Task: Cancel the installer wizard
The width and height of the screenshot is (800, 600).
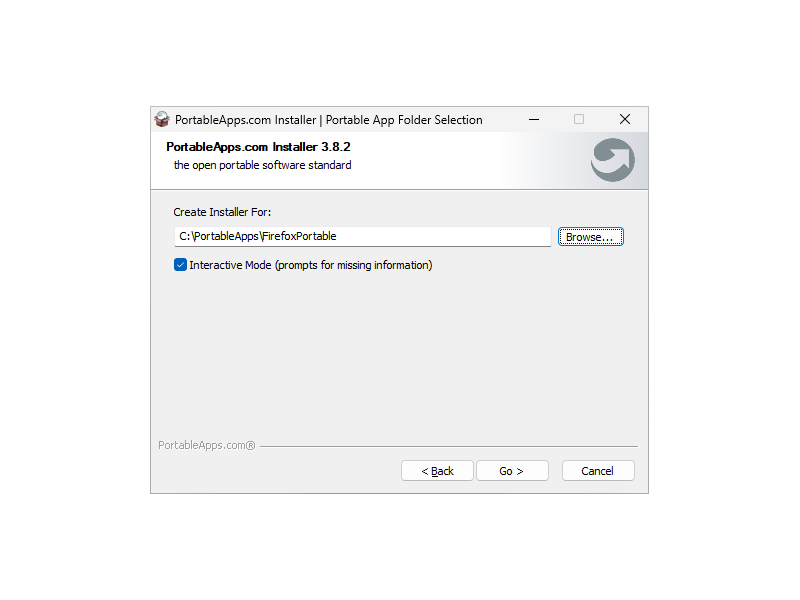Action: pyautogui.click(x=598, y=471)
